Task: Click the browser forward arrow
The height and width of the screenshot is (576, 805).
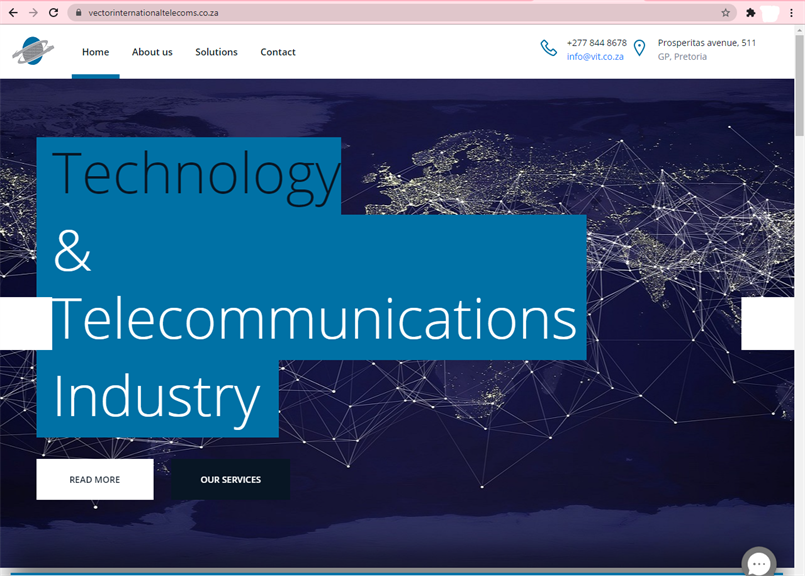Action: point(33,12)
